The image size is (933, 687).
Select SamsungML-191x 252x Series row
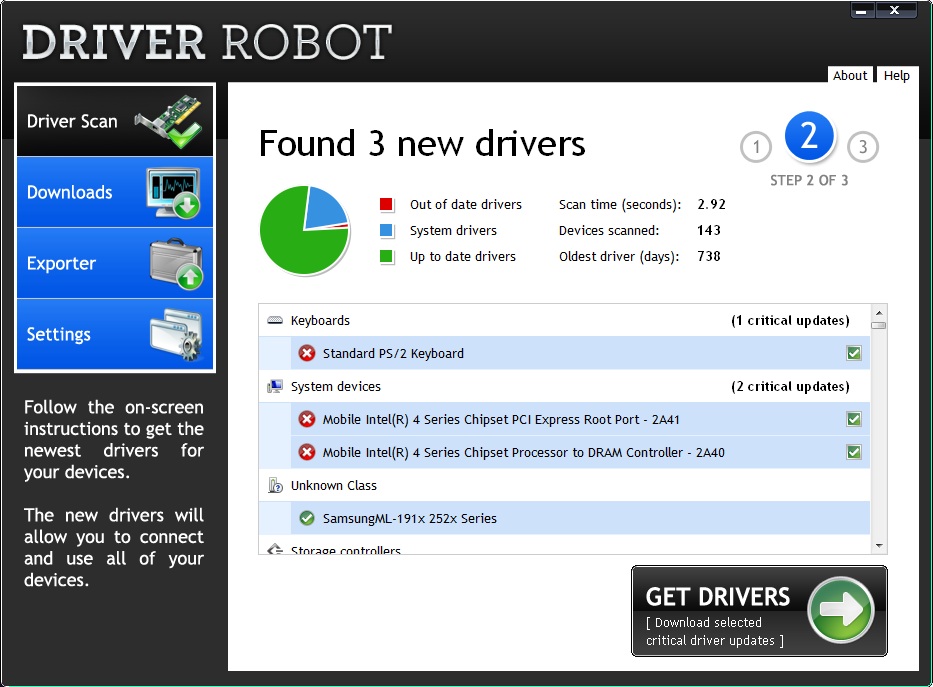[x=564, y=518]
